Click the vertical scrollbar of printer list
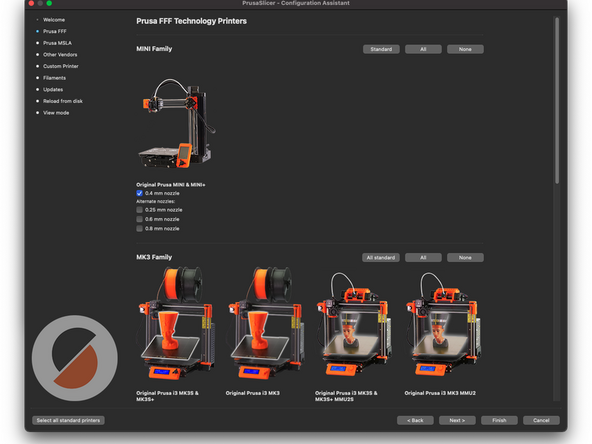 point(557,100)
